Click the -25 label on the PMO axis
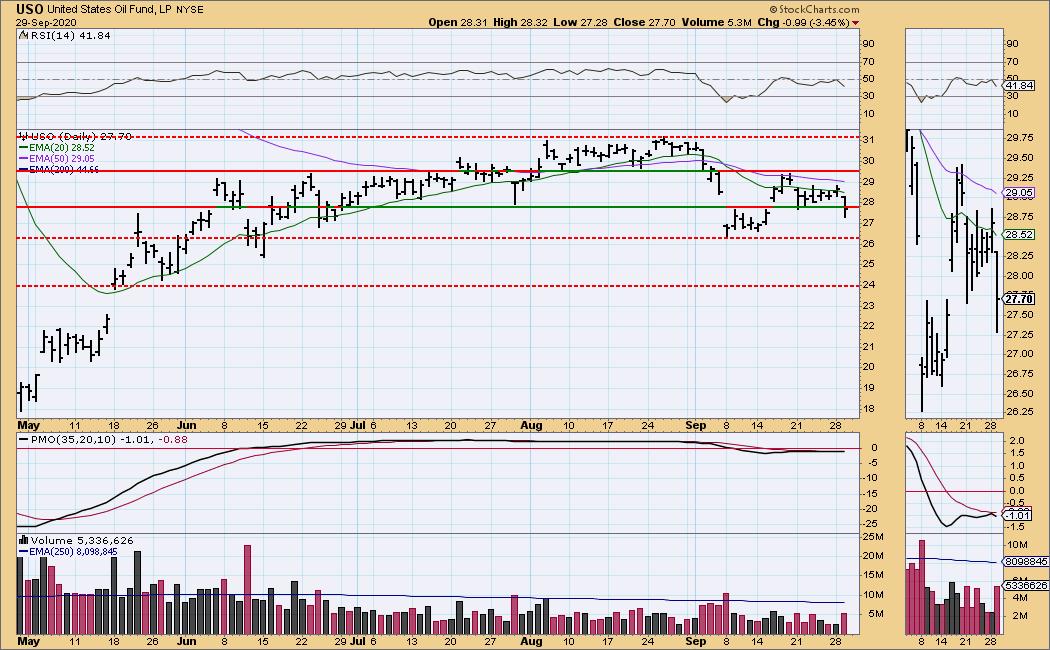Screen dimensions: 1050x650 click(869, 524)
